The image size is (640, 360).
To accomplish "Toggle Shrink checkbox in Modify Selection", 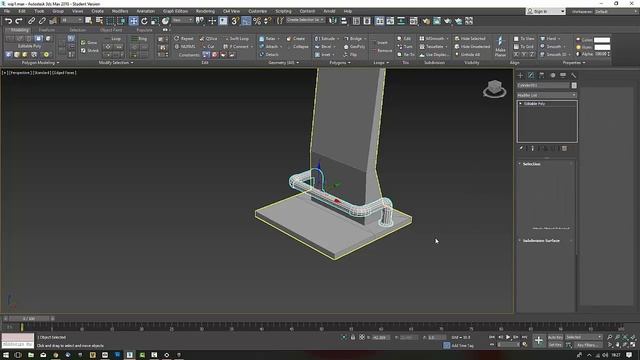I will click(x=90, y=51).
